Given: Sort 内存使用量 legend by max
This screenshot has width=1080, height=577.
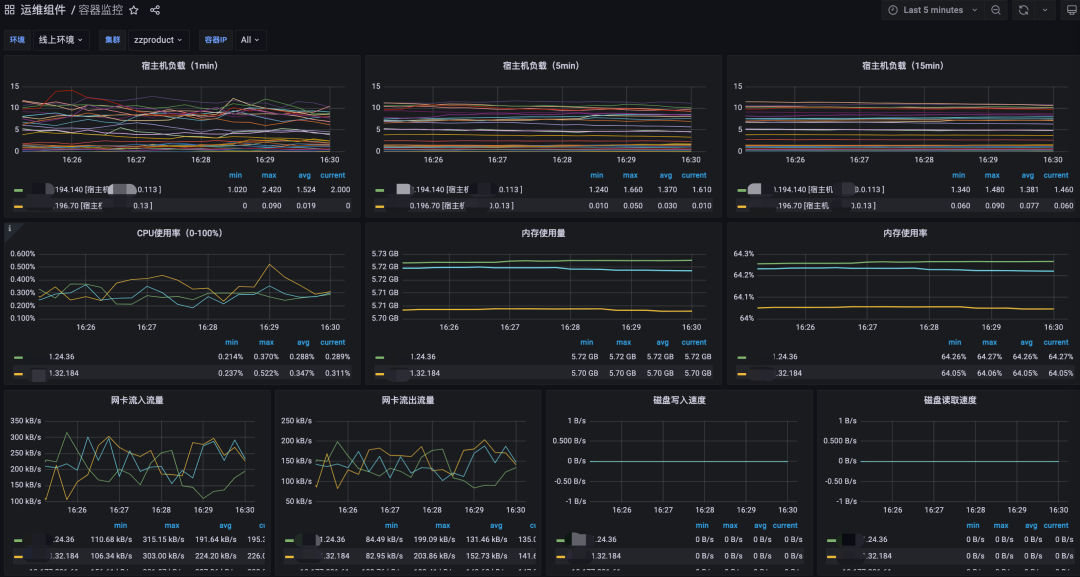Looking at the screenshot, I should tap(623, 342).
